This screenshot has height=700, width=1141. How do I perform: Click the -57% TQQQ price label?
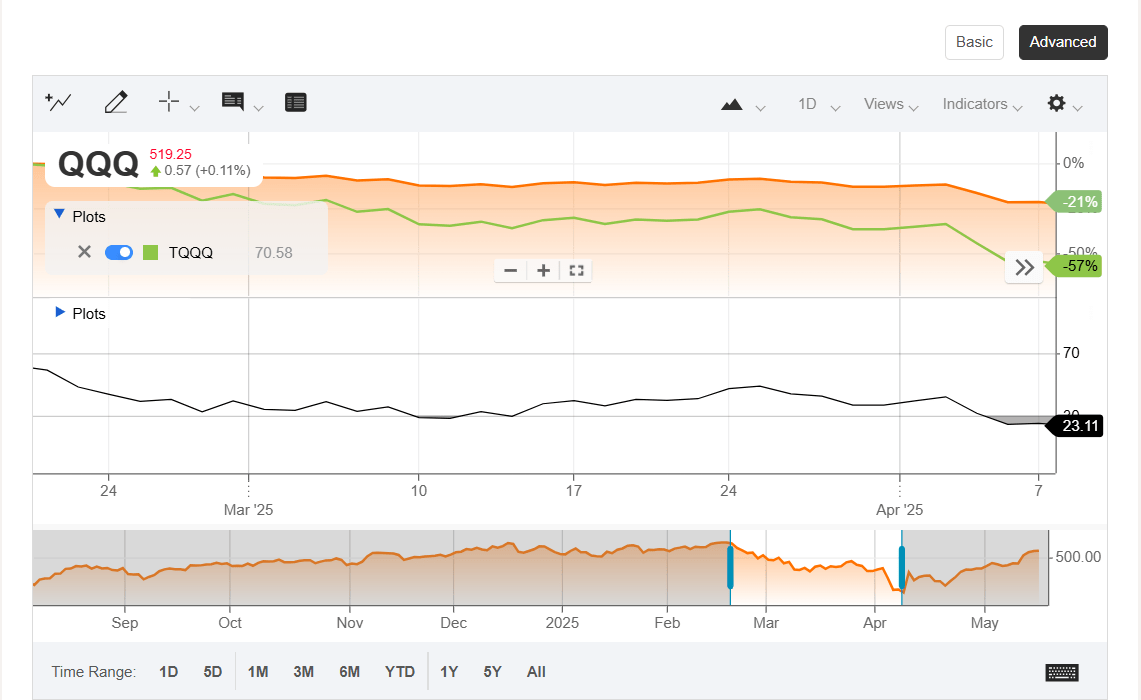(1074, 266)
